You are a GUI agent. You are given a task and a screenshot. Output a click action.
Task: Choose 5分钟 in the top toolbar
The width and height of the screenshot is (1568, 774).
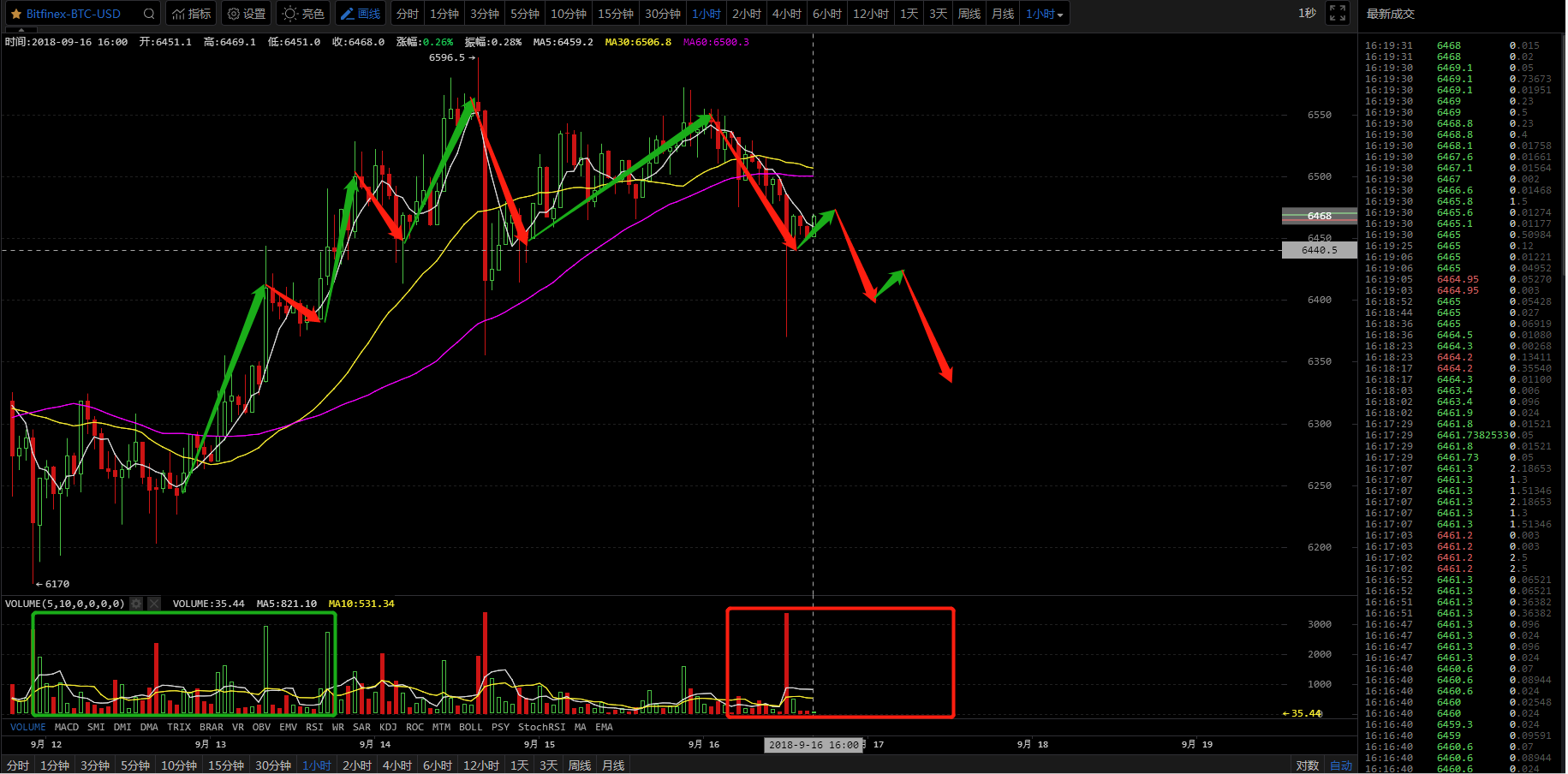pyautogui.click(x=525, y=14)
